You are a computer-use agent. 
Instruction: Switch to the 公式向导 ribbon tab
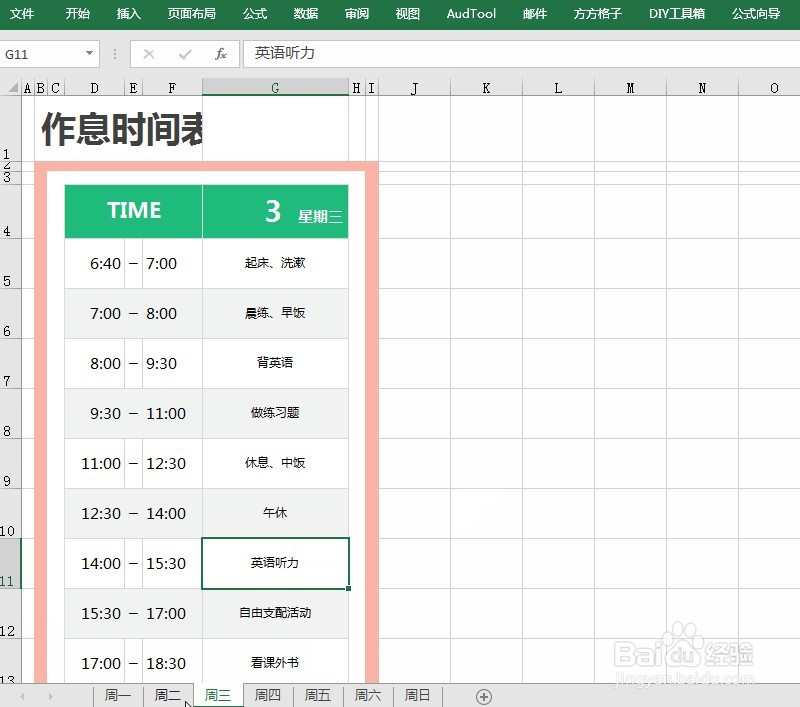coord(756,14)
